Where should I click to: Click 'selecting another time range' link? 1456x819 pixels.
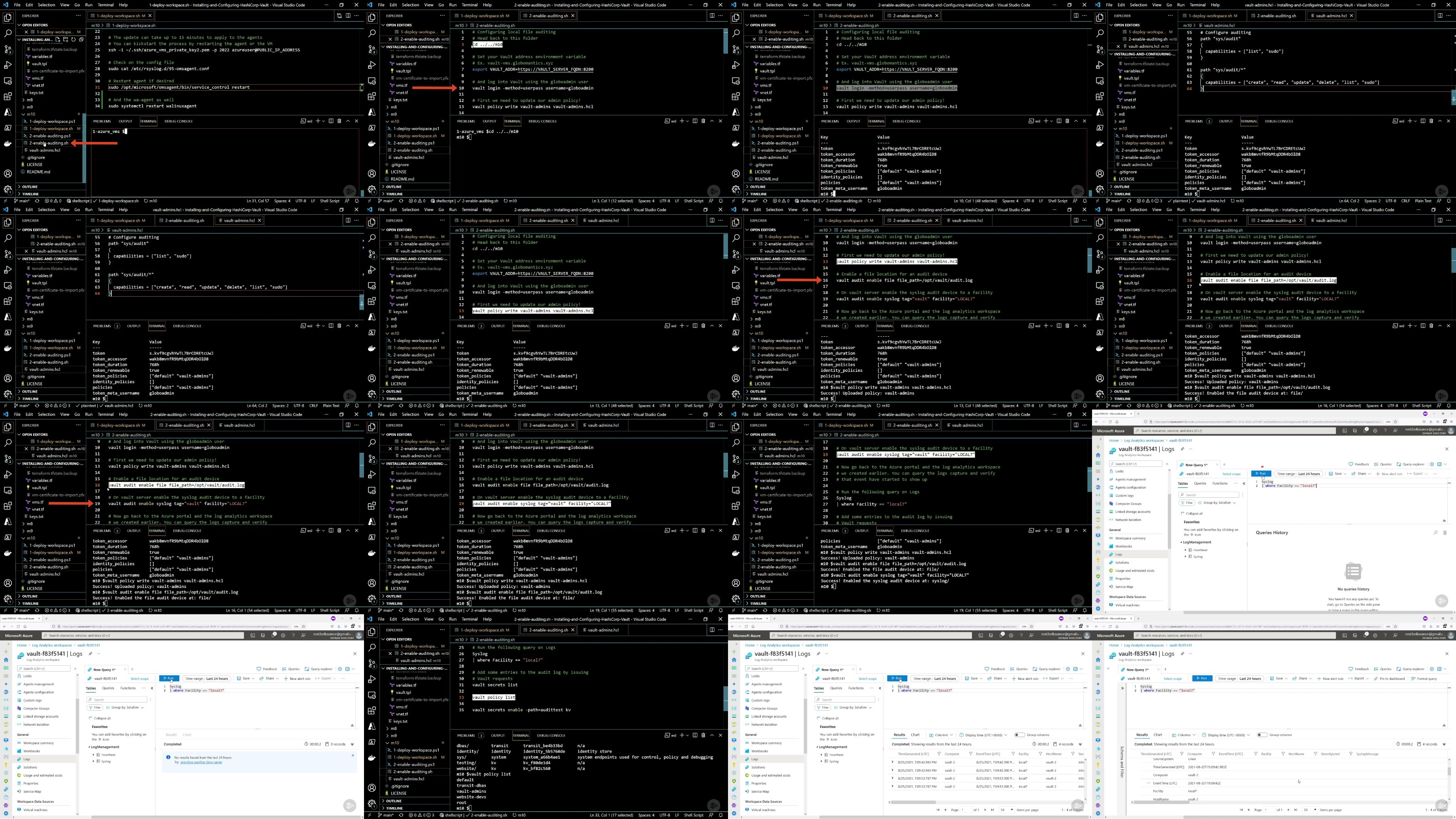pos(201,762)
